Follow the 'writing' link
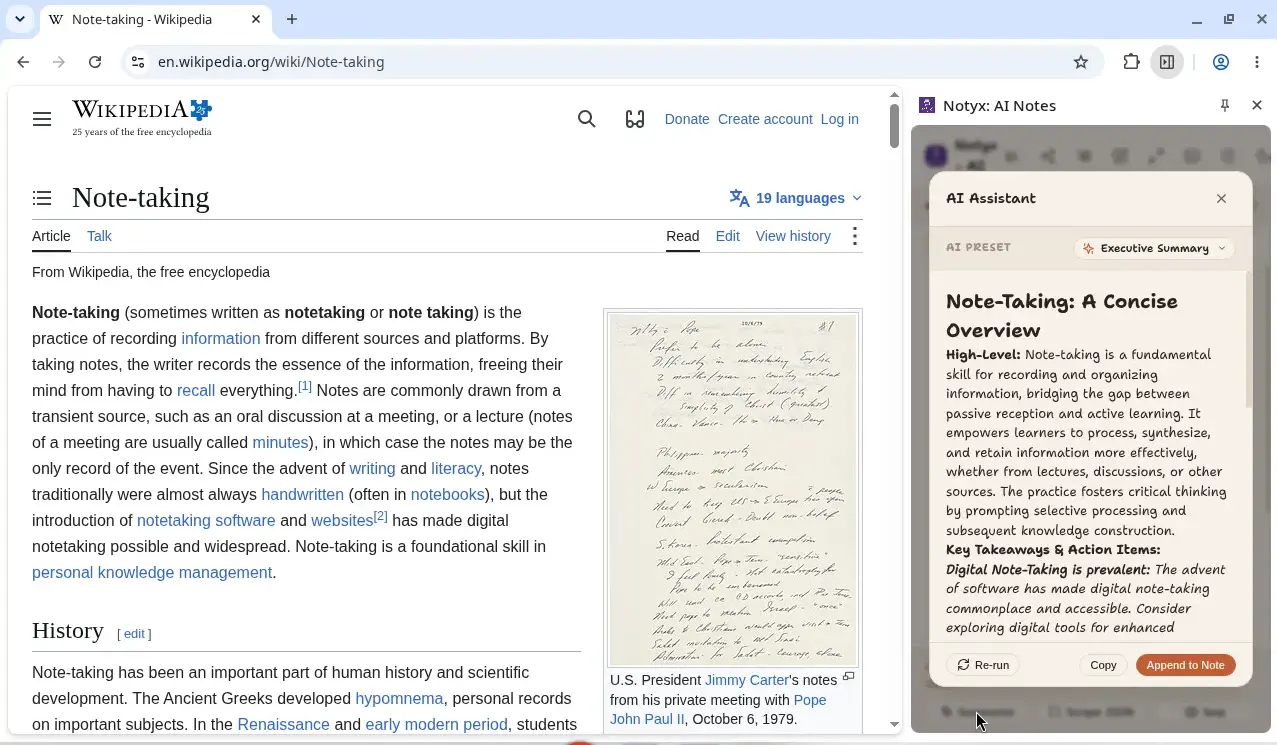The height and width of the screenshot is (745, 1277). pyautogui.click(x=372, y=468)
